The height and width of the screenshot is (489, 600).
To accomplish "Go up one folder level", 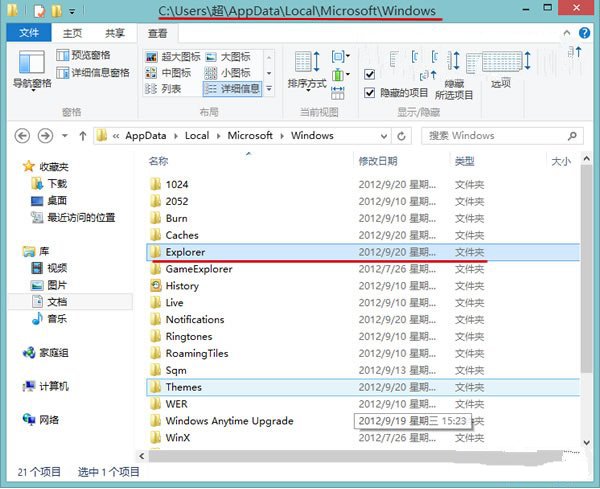I will point(83,136).
